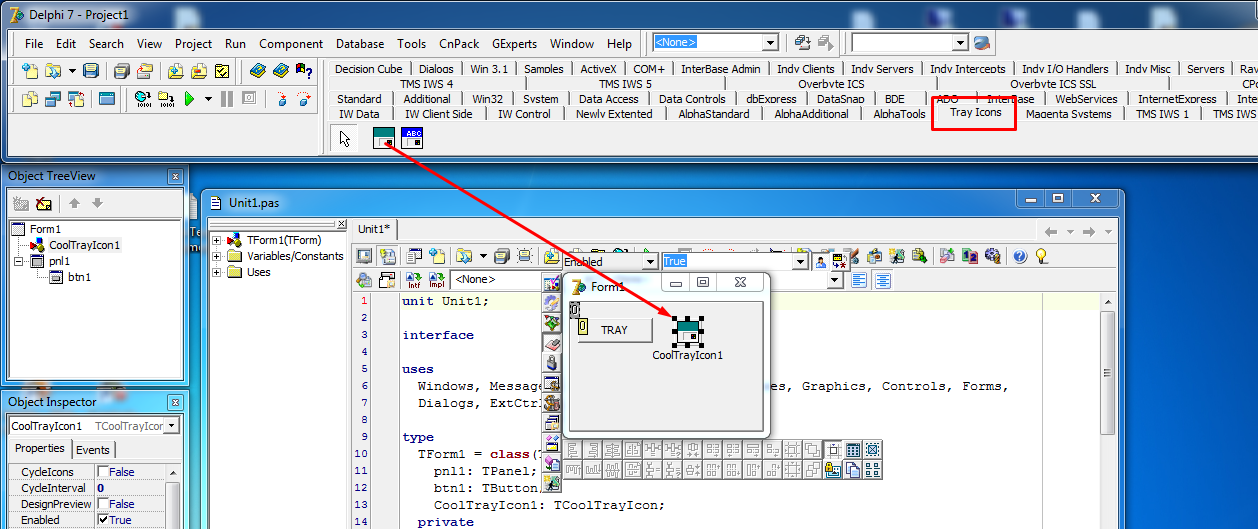This screenshot has height=529, width=1258.
Task: Open the <None> desktop layout dropdown in menu bar
Action: (770, 43)
